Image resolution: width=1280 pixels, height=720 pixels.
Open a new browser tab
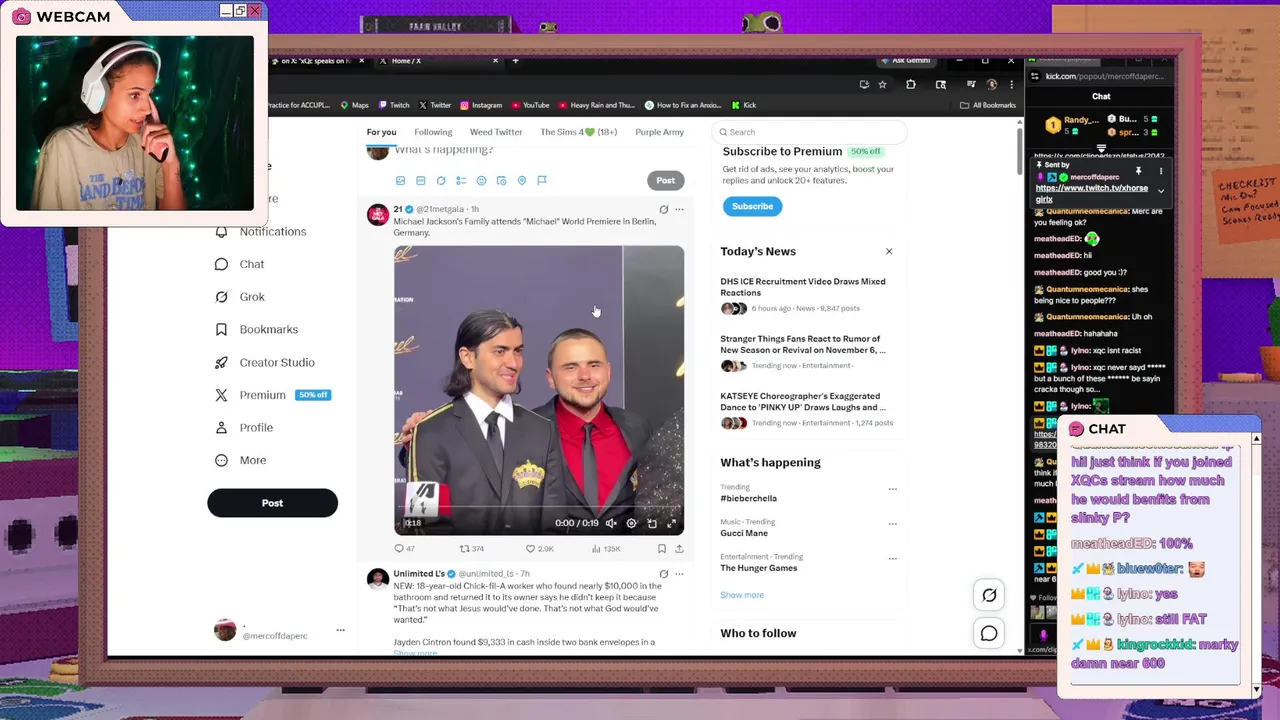pyautogui.click(x=515, y=61)
